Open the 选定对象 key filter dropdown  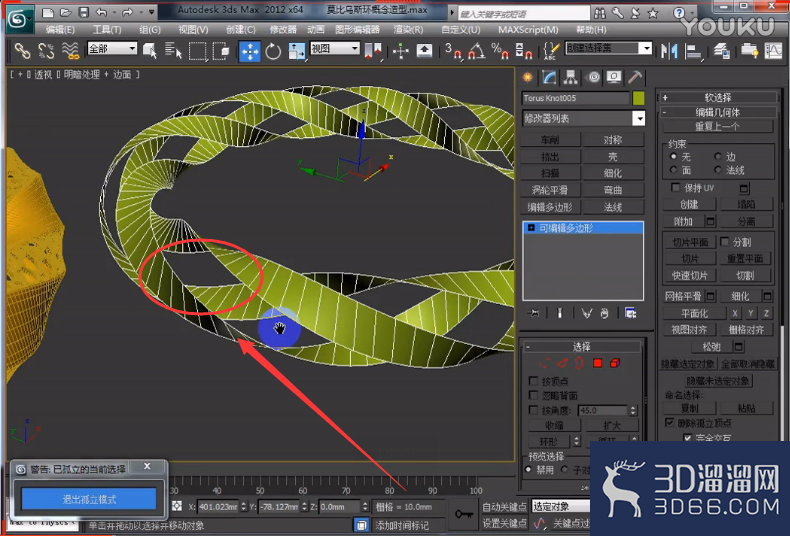pos(560,506)
